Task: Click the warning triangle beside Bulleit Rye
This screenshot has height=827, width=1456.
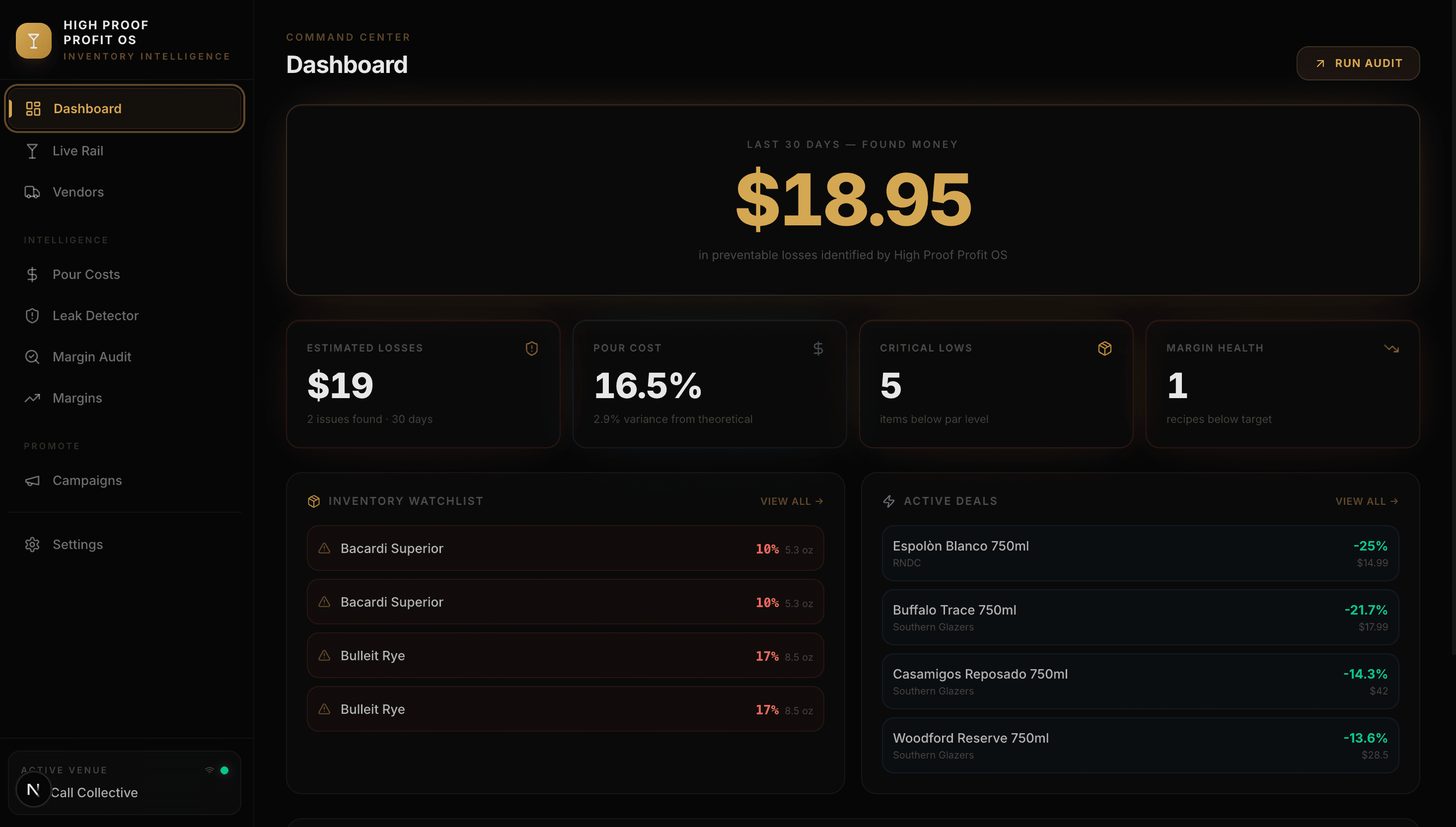Action: coord(324,655)
